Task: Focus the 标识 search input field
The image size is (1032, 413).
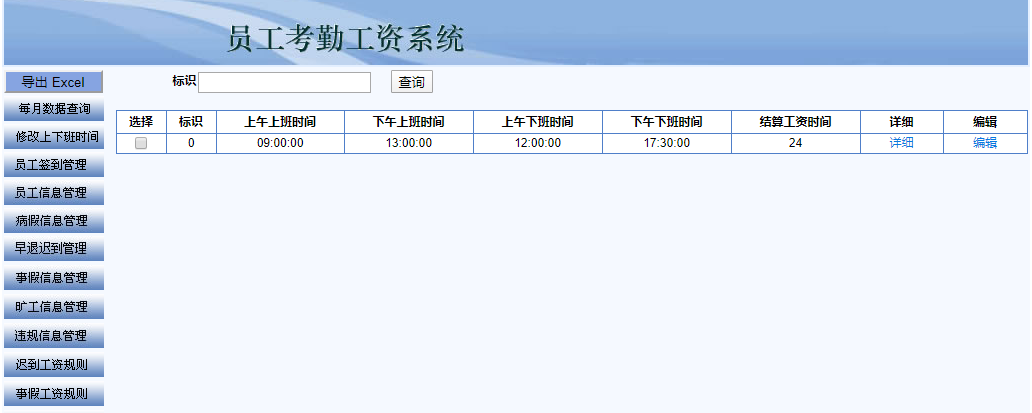Action: coord(284,82)
